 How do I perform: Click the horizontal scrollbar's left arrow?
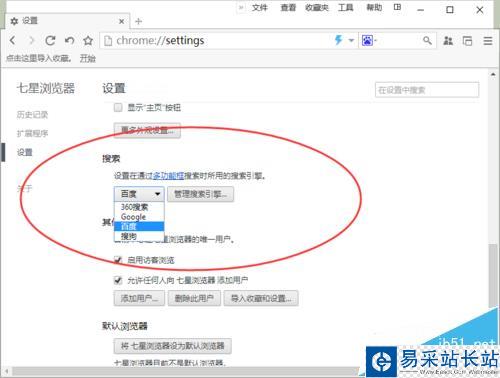click(6, 371)
